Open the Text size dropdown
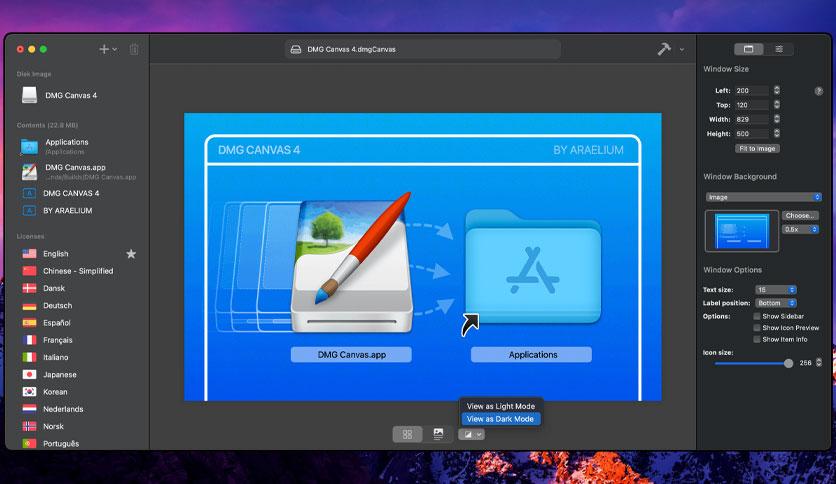Viewport: 836px width, 484px height. (x=776, y=289)
